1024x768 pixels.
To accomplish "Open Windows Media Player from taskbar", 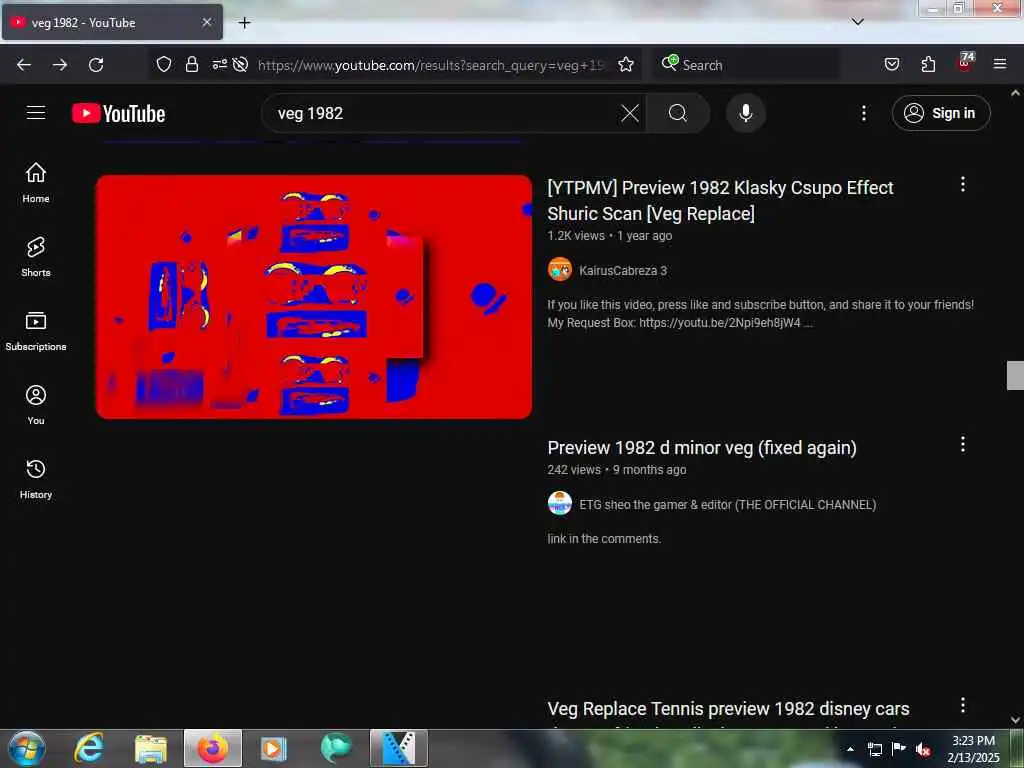I will (x=273, y=748).
